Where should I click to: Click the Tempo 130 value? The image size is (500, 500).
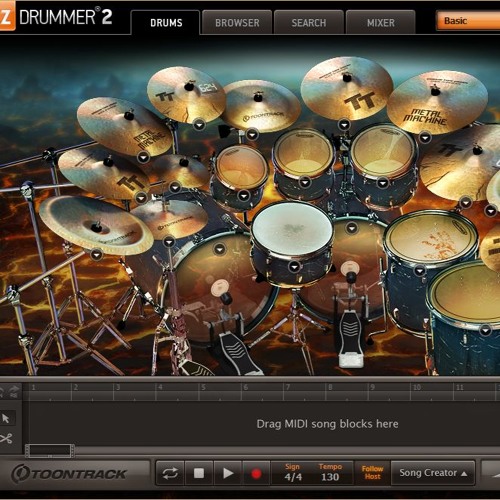330,477
